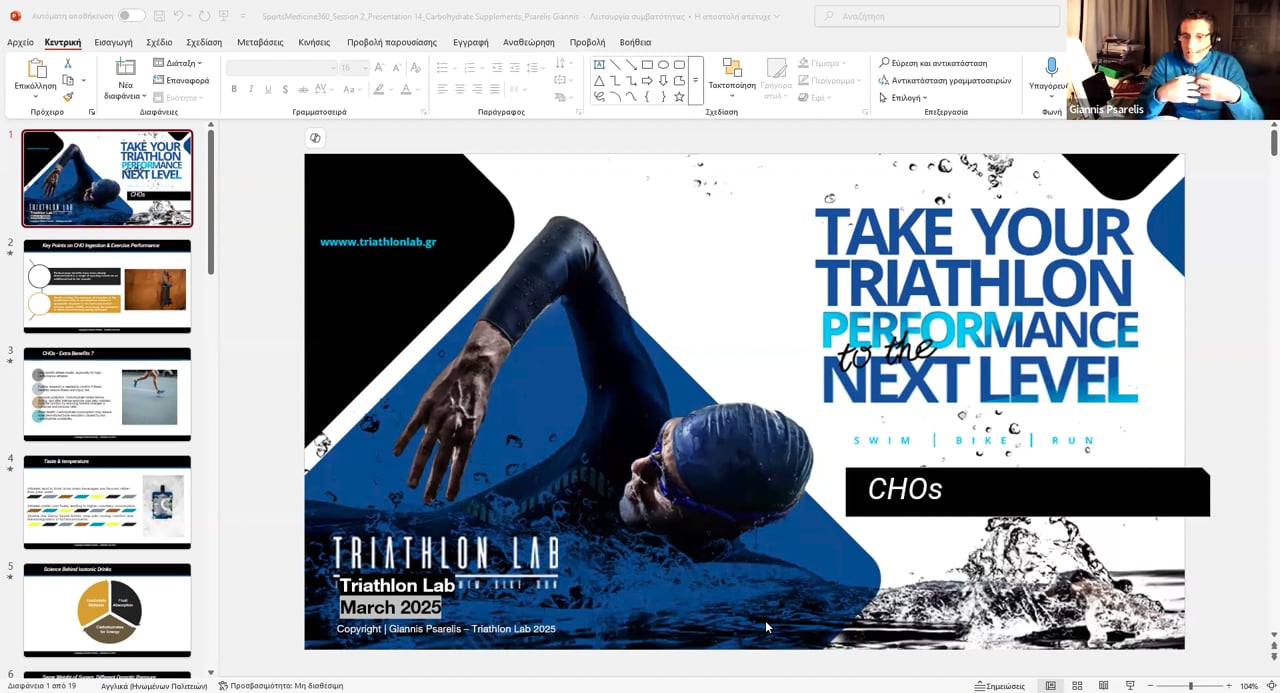
Task: Click the Center align paragraph icon
Action: coord(460,89)
